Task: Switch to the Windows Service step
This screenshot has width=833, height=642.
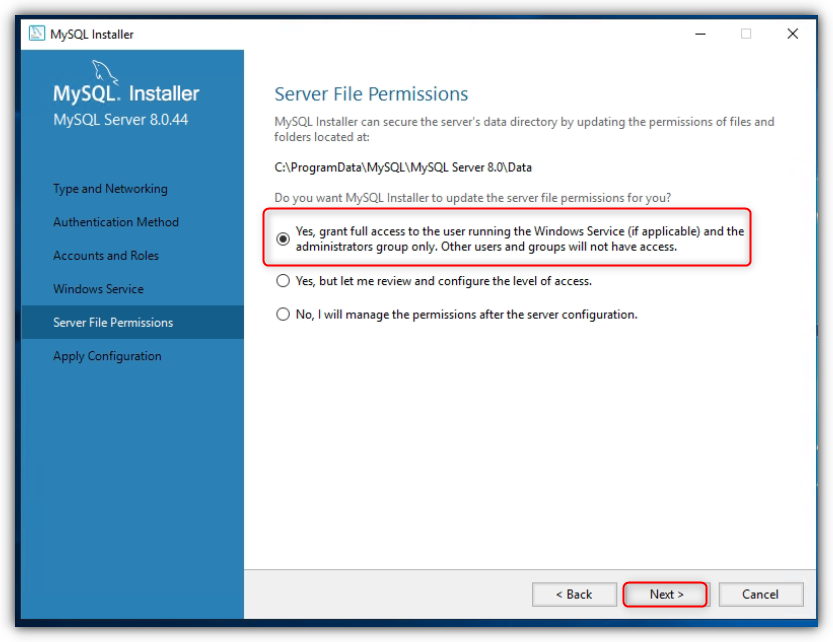Action: point(98,289)
